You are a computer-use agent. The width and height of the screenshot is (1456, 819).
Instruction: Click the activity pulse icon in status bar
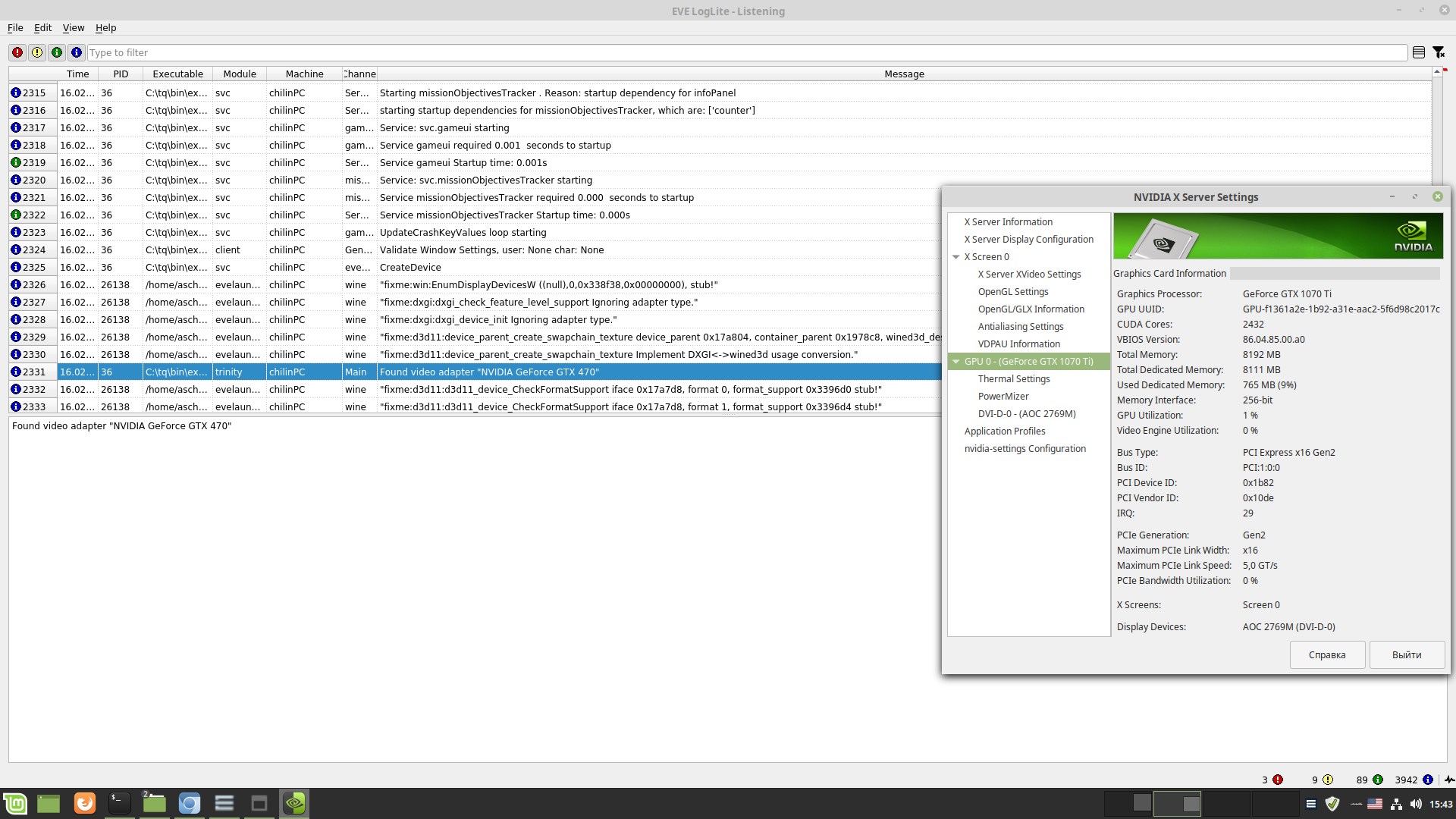click(x=1449, y=780)
